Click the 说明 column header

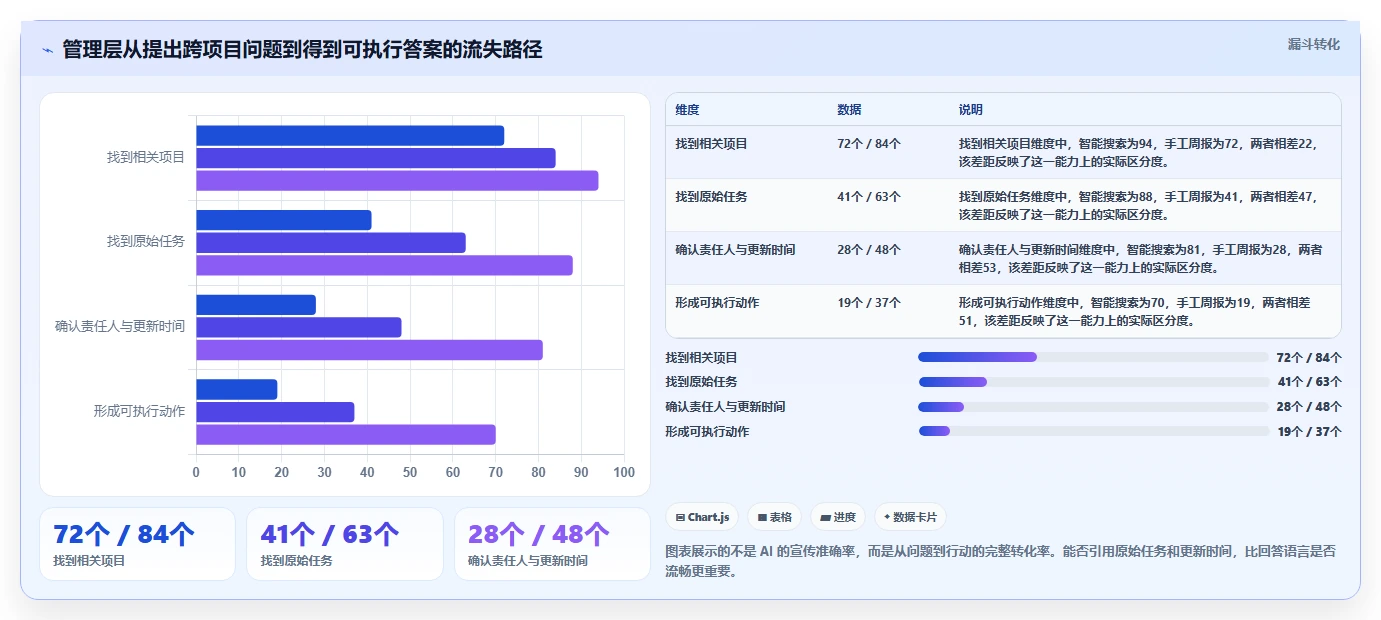pos(971,109)
